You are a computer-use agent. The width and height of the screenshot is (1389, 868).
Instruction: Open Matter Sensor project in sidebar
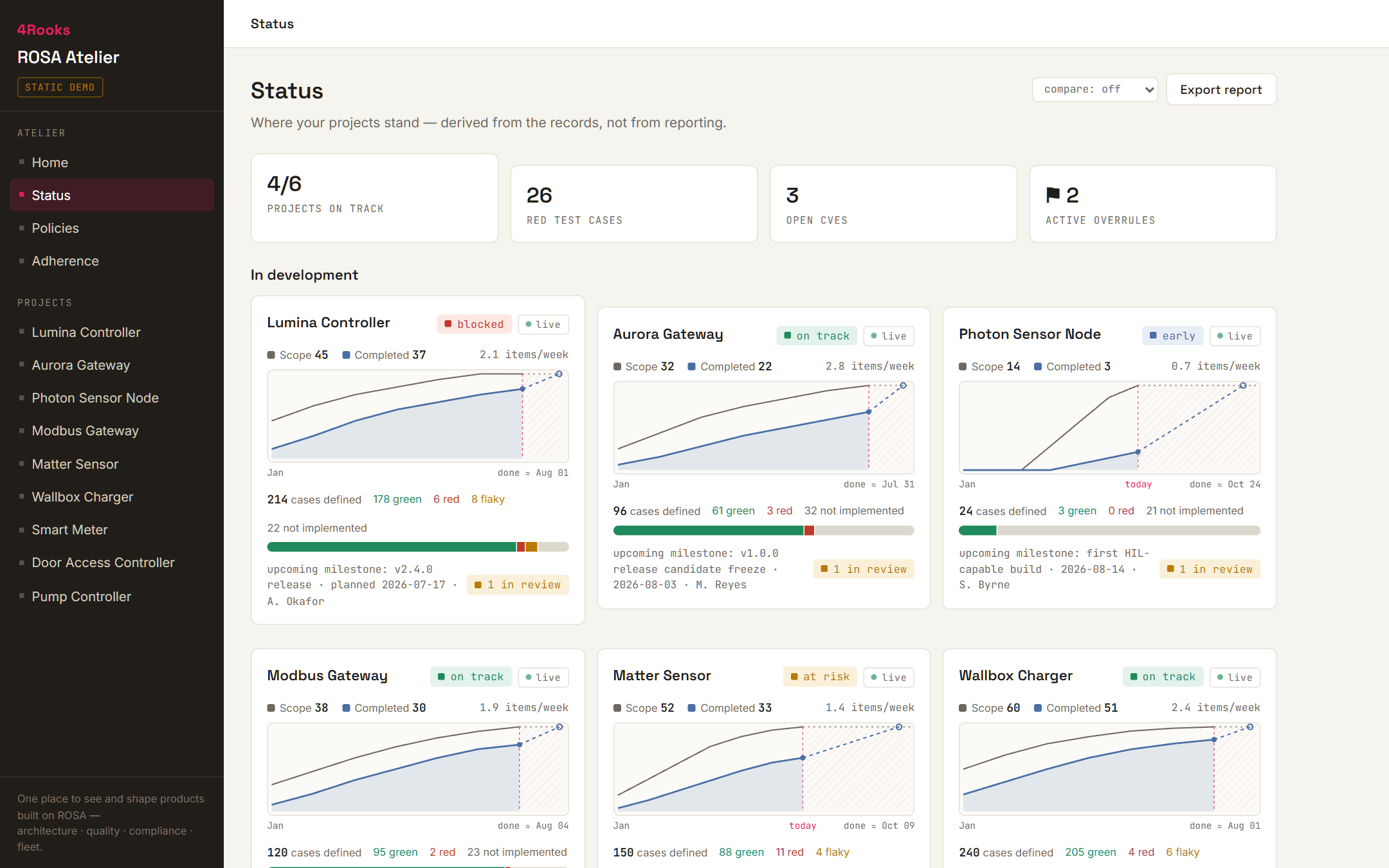coord(112,464)
